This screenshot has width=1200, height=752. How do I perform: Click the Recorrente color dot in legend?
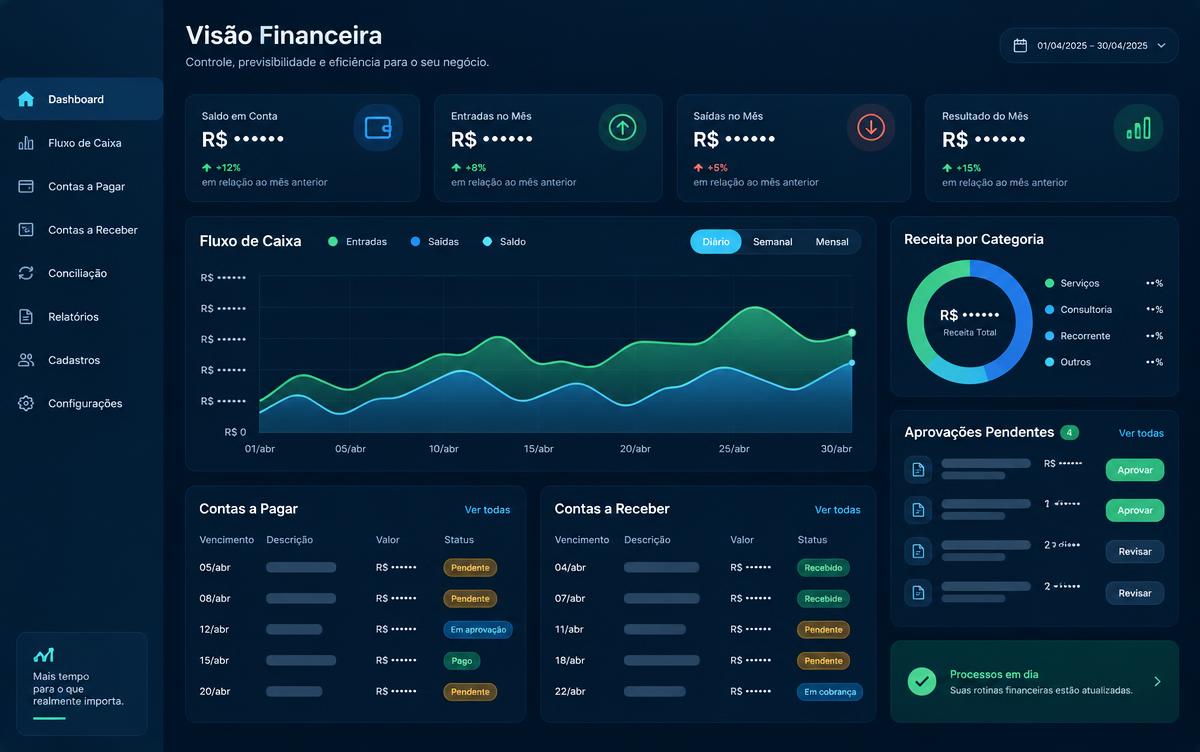[1049, 336]
